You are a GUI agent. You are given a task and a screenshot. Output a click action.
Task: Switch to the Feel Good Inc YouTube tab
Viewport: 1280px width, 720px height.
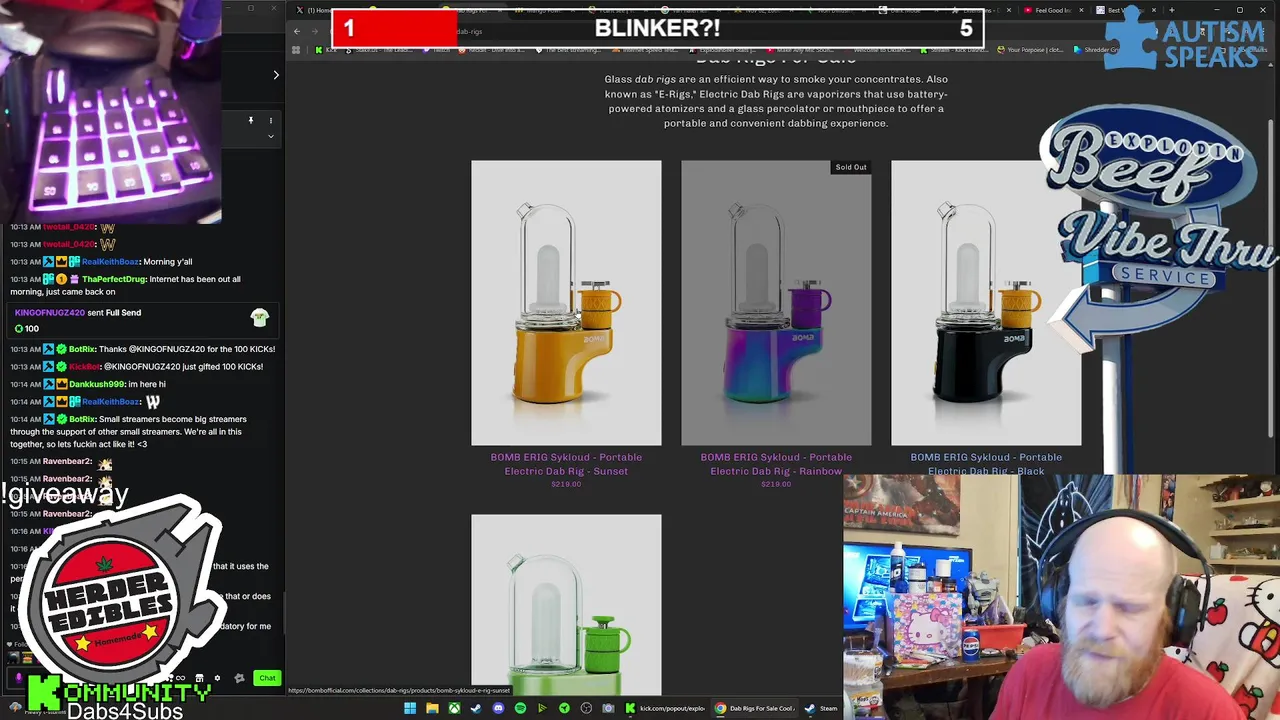pos(1052,10)
